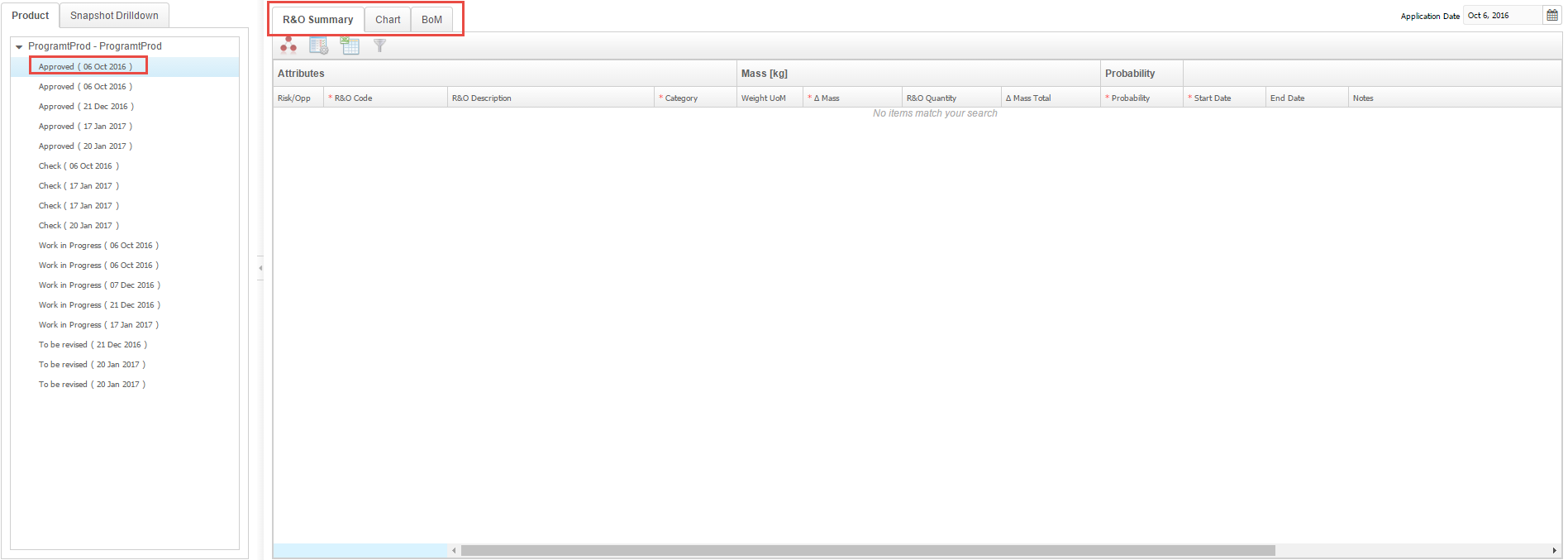The height and width of the screenshot is (560, 1568).
Task: Select snapshot Approved ( 21 Dec 2016 )
Action: 86,107
